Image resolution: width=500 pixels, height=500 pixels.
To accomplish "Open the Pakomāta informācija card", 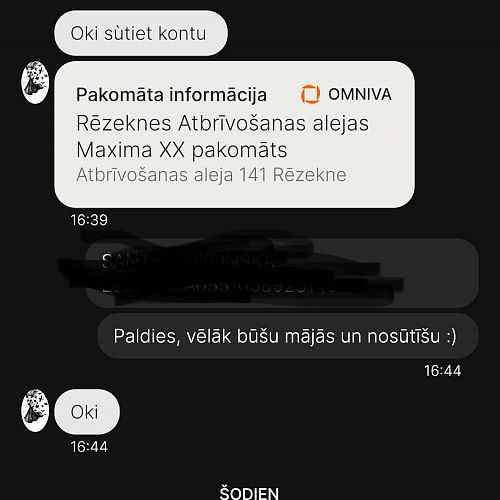I will click(x=234, y=134).
